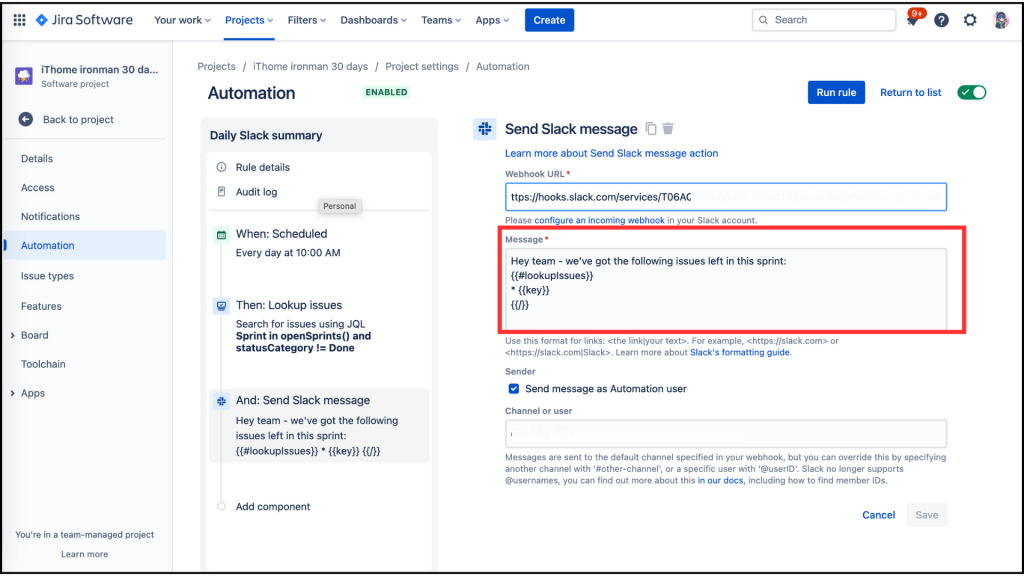Click the Slack icon beside the action title
Viewport: 1024px width, 576px height.
click(485, 129)
